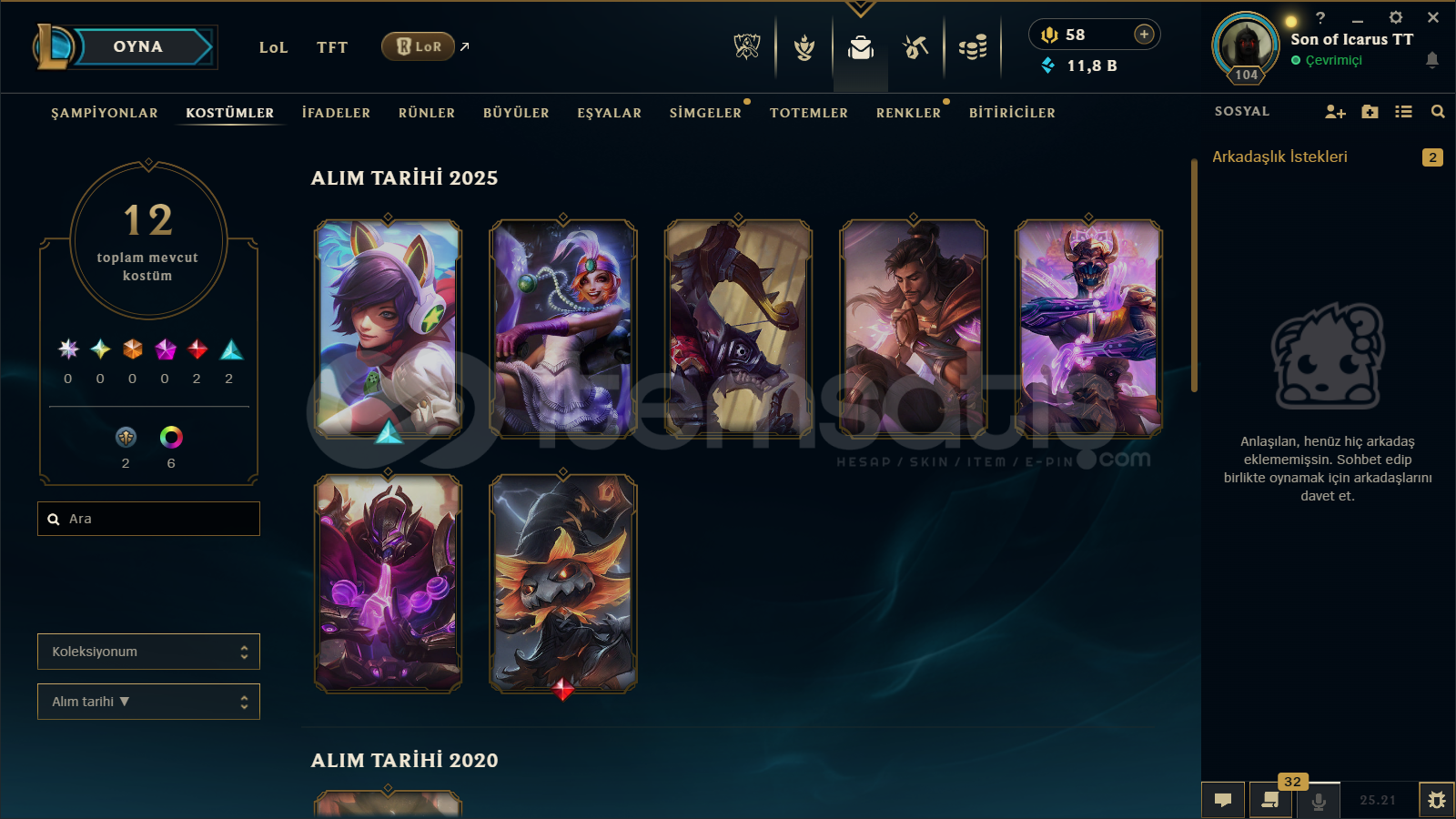The height and width of the screenshot is (819, 1456).
Task: Open the bug report icon
Action: [1436, 800]
